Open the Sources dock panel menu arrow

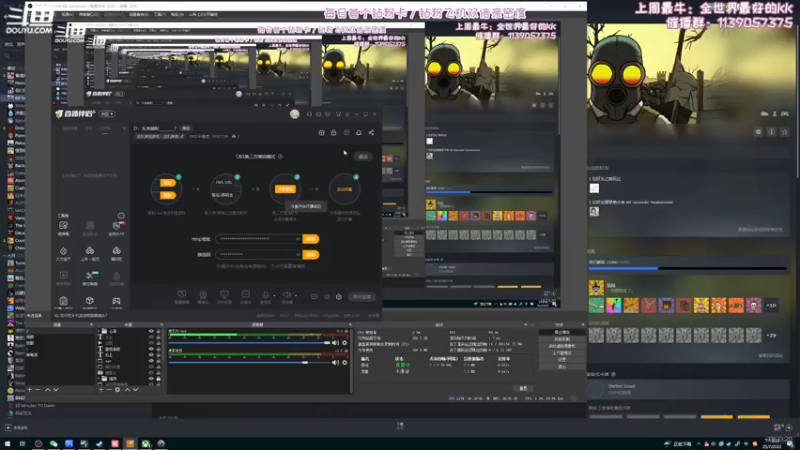click(162, 324)
